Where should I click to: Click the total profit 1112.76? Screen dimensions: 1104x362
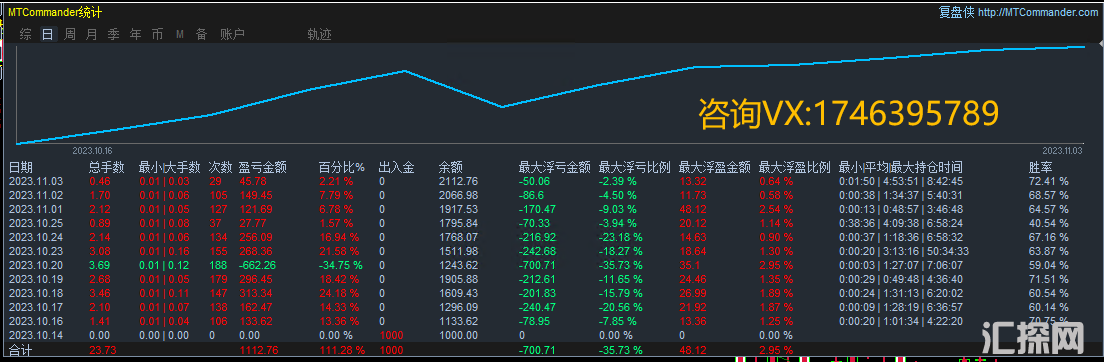[x=260, y=350]
